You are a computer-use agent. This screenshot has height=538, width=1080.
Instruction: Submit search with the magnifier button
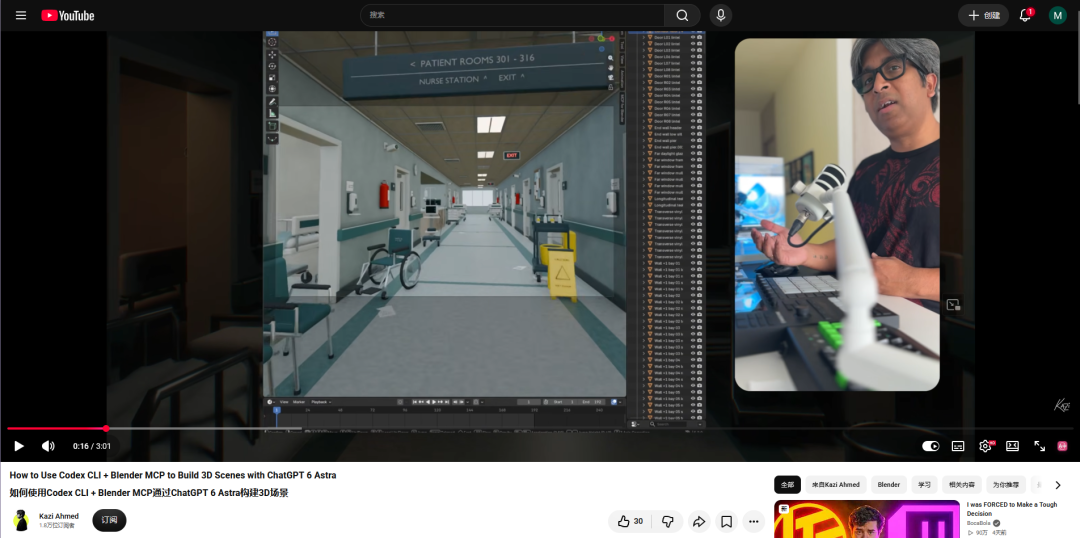682,15
